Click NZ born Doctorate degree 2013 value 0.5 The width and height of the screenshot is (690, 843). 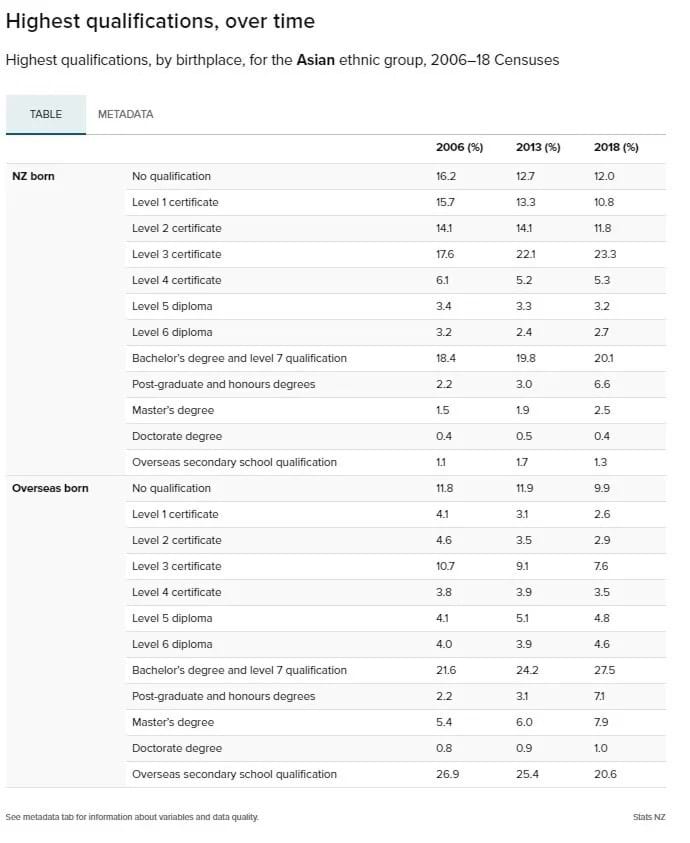524,436
